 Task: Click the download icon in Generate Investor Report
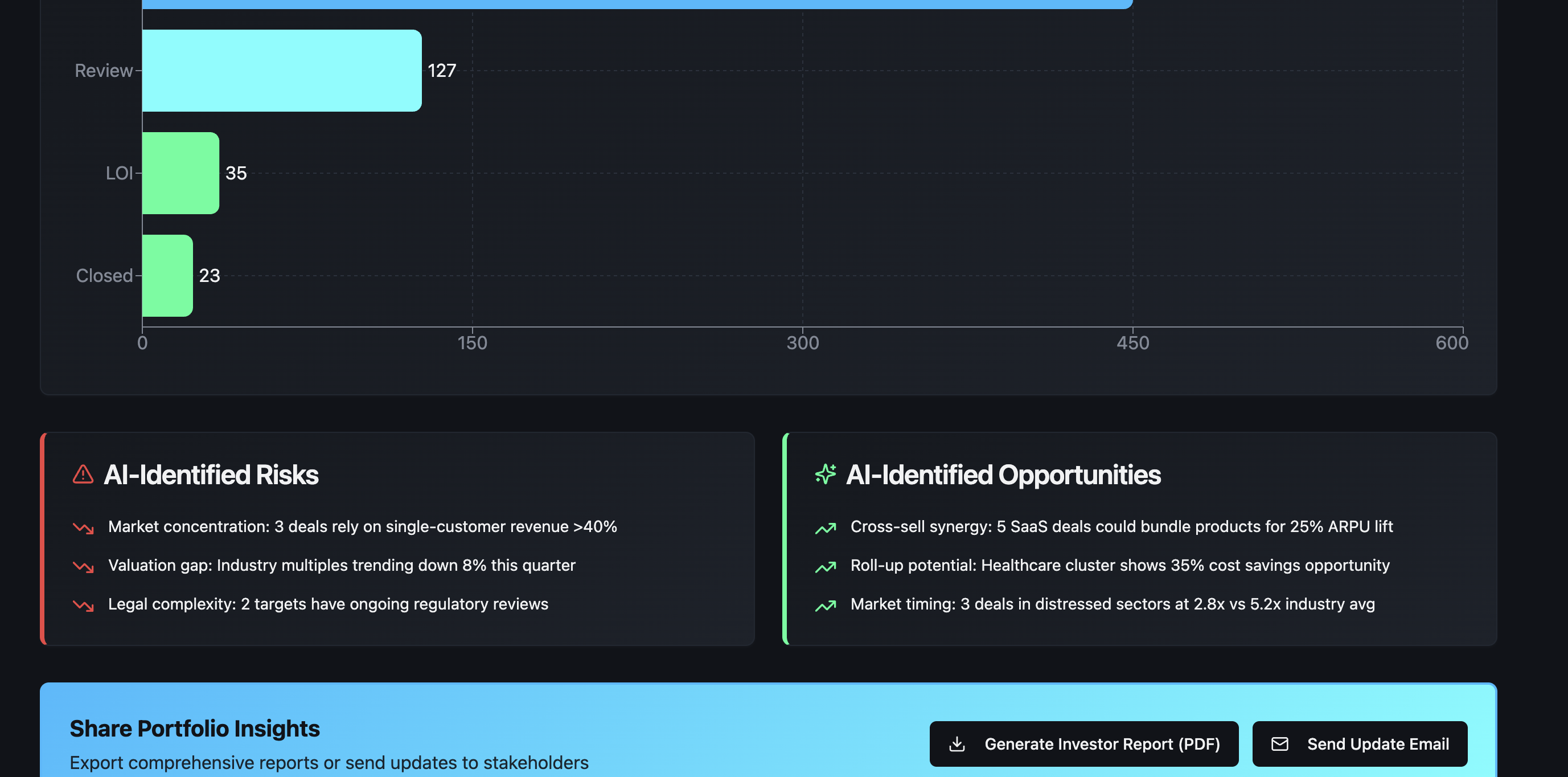[957, 744]
